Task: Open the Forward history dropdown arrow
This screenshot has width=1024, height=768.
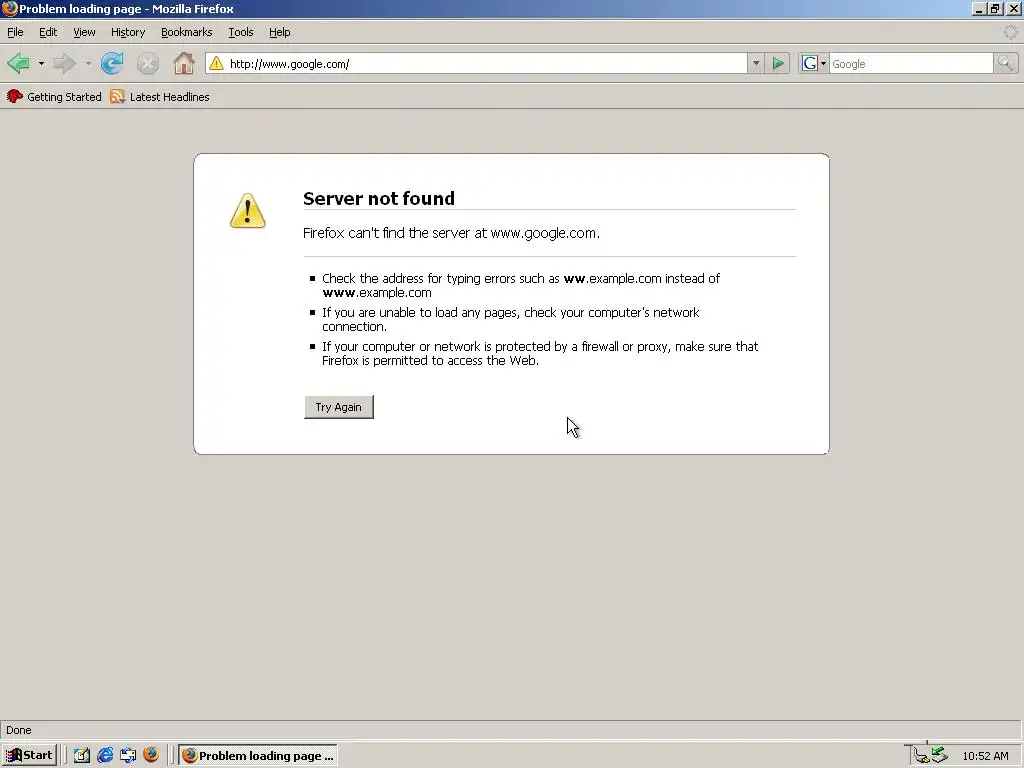Action: [x=88, y=63]
